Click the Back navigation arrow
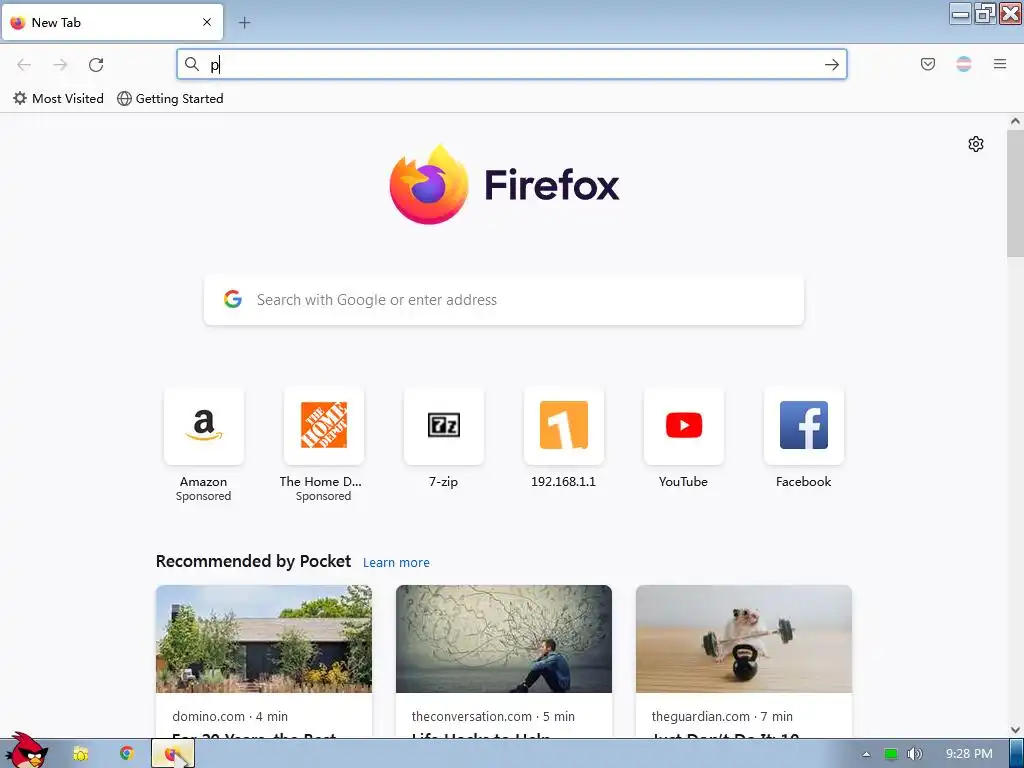Viewport: 1024px width, 768px height. (24, 65)
